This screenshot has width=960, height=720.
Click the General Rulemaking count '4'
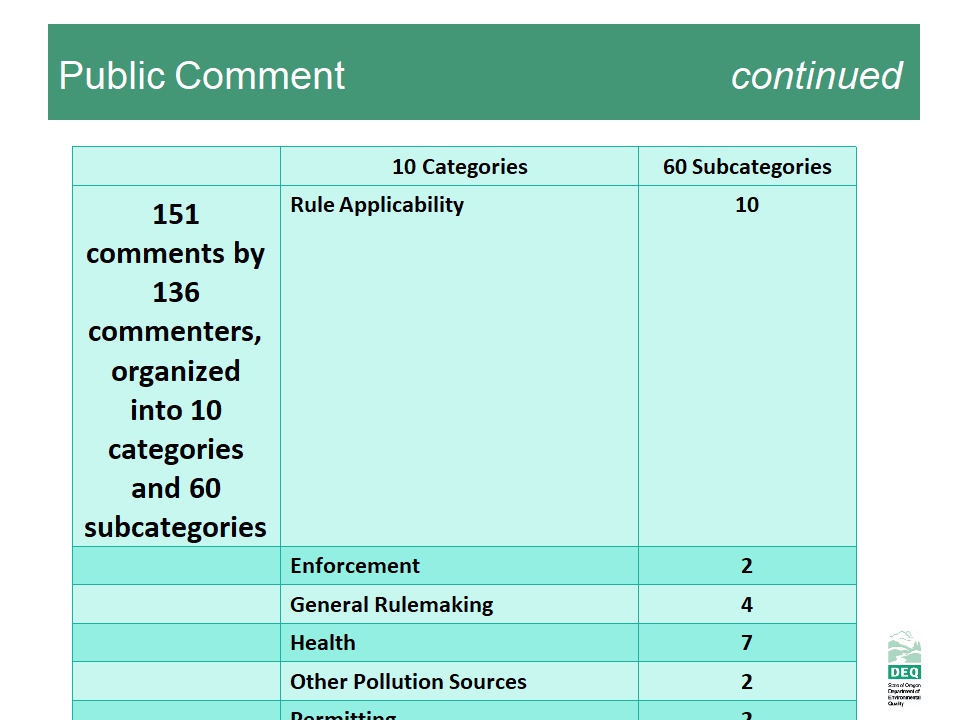click(x=747, y=605)
